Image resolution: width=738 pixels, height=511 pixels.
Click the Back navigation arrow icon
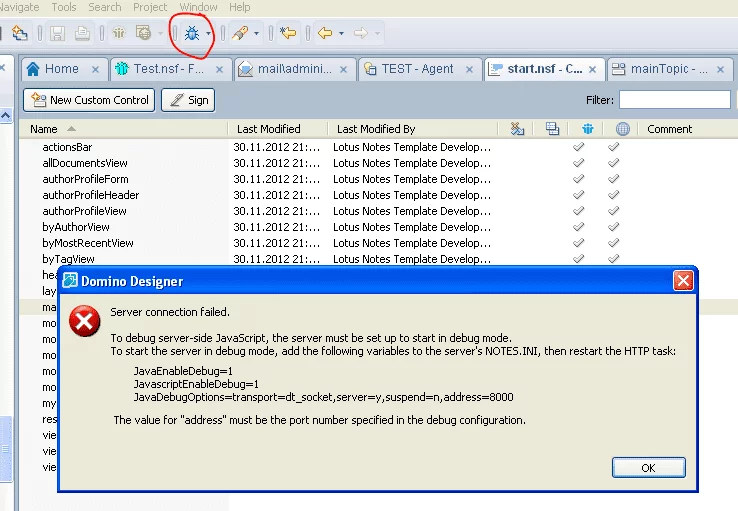pyautogui.click(x=325, y=33)
